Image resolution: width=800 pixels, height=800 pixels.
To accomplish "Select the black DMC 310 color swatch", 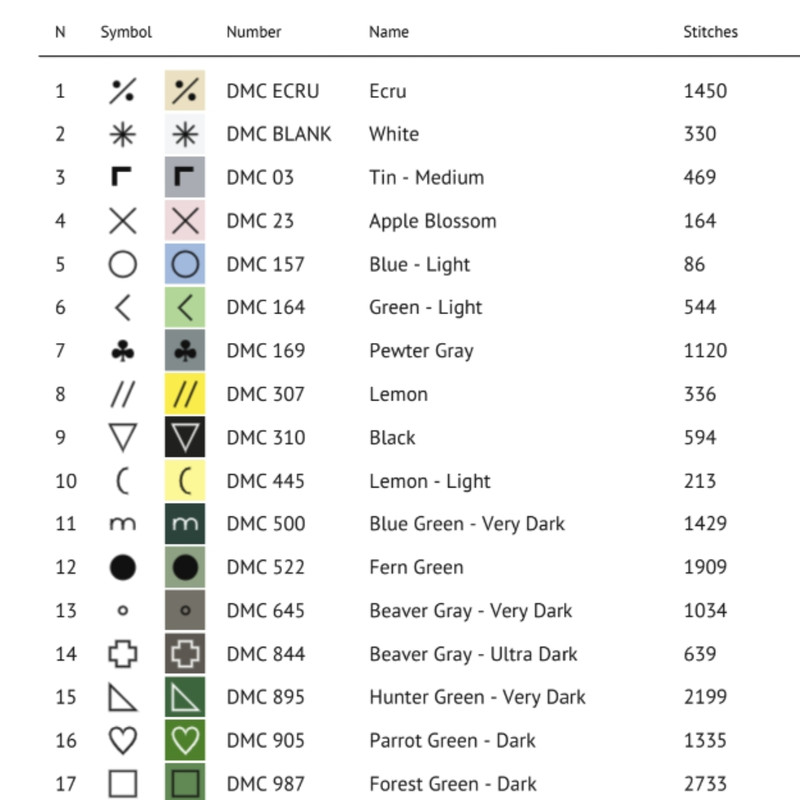I will (x=185, y=438).
